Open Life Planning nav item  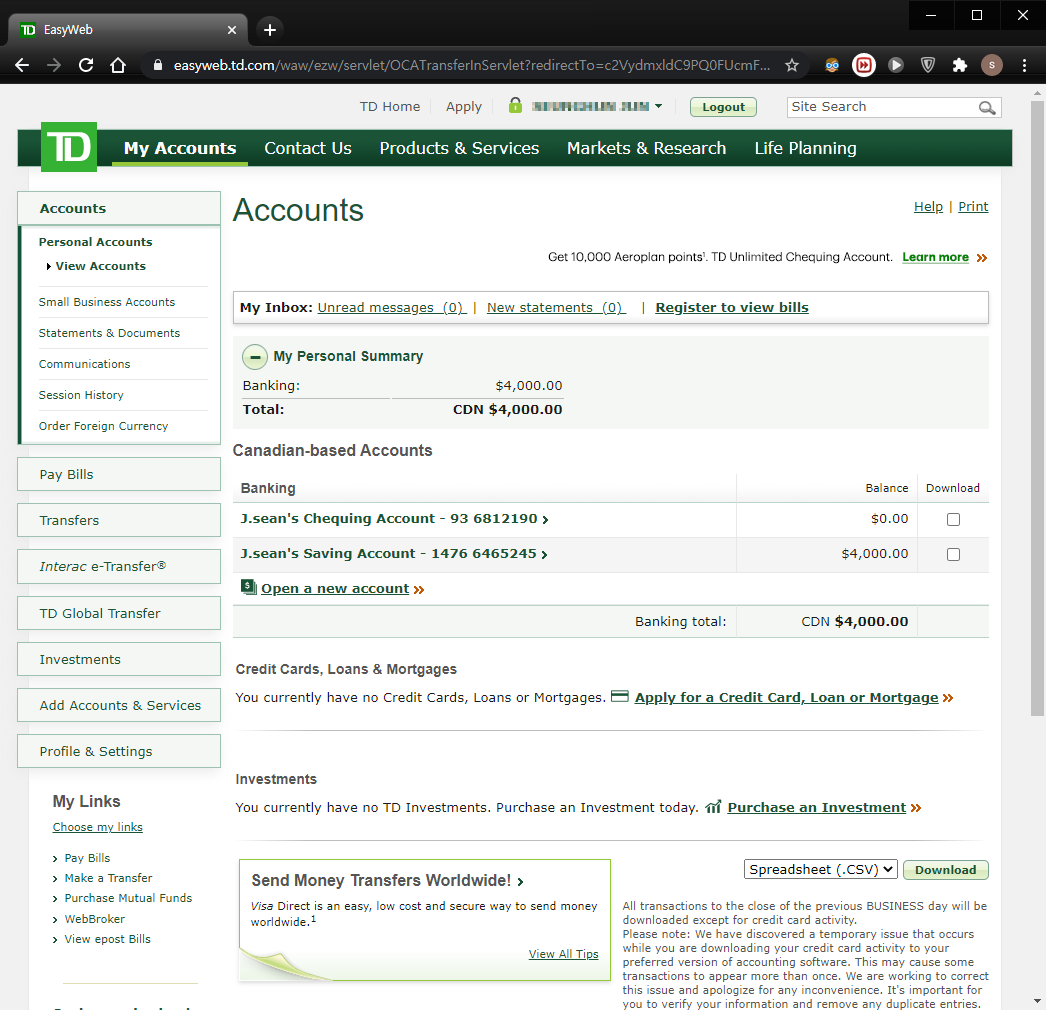pos(805,148)
